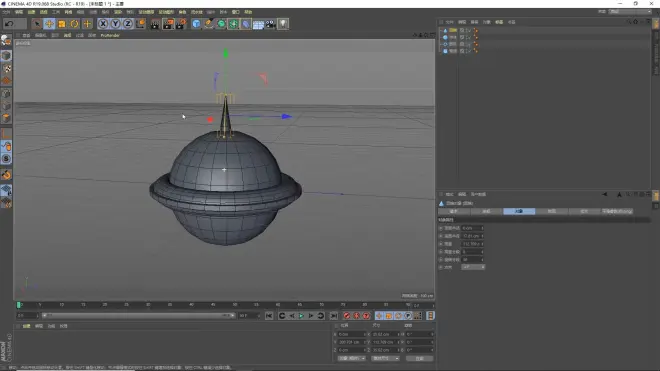
Task: Click the Apply button in coordinates panel
Action: 419,358
